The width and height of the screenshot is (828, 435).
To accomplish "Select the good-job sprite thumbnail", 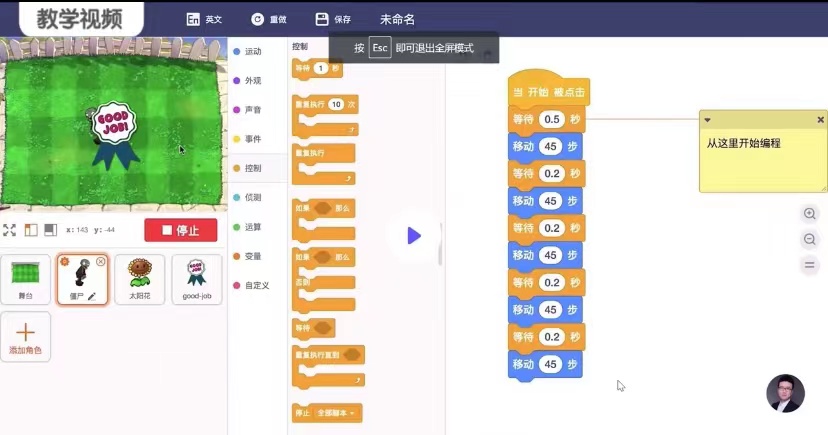I will click(196, 279).
